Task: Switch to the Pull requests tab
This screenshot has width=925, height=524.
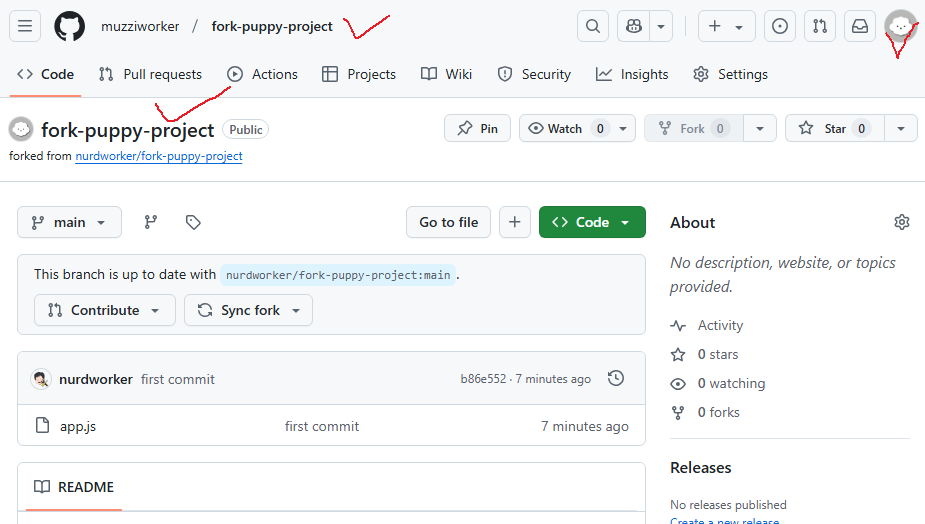Action: [x=150, y=74]
